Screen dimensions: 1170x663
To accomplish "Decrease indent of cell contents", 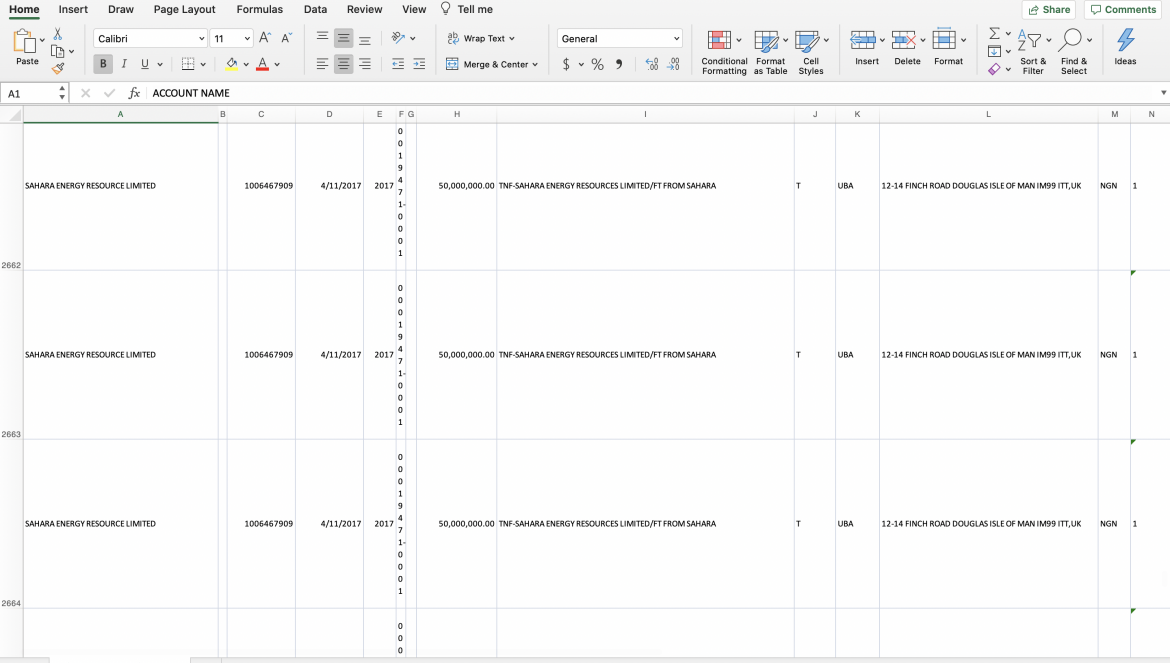I will [x=398, y=64].
